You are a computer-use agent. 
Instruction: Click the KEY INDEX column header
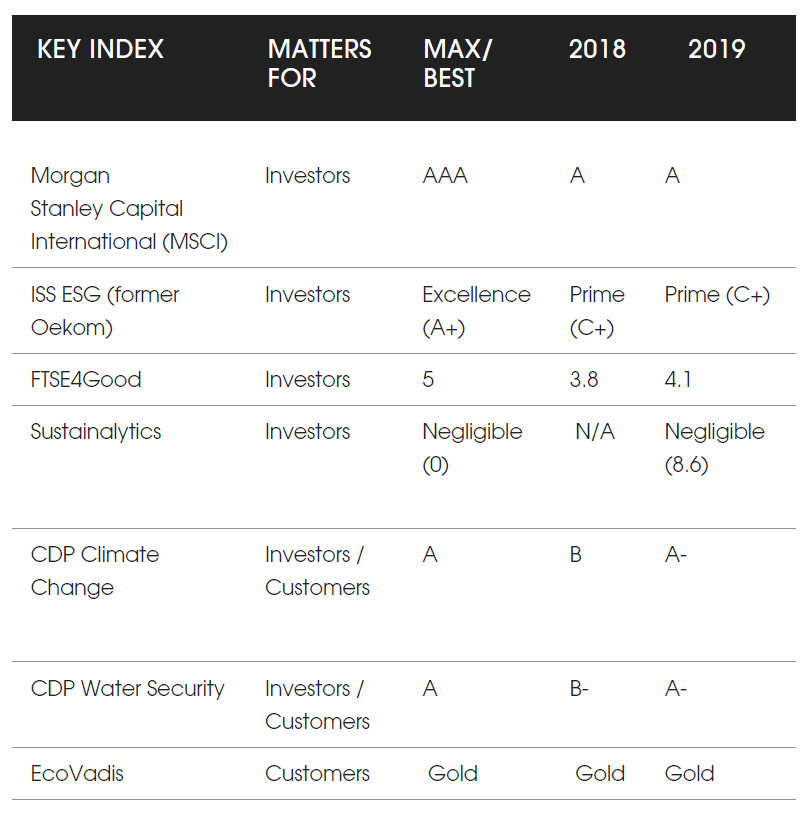click(100, 49)
